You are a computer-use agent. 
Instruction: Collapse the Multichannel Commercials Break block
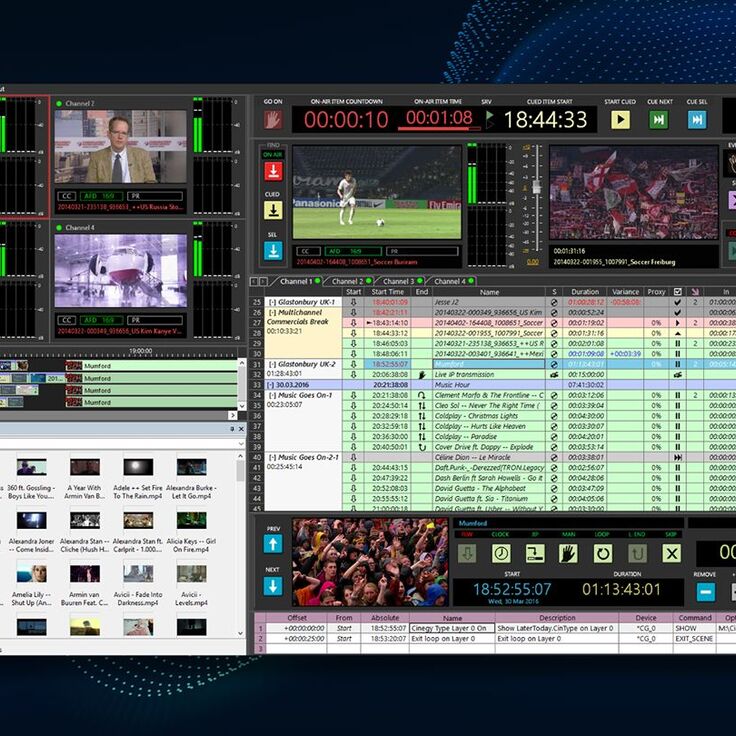point(272,313)
